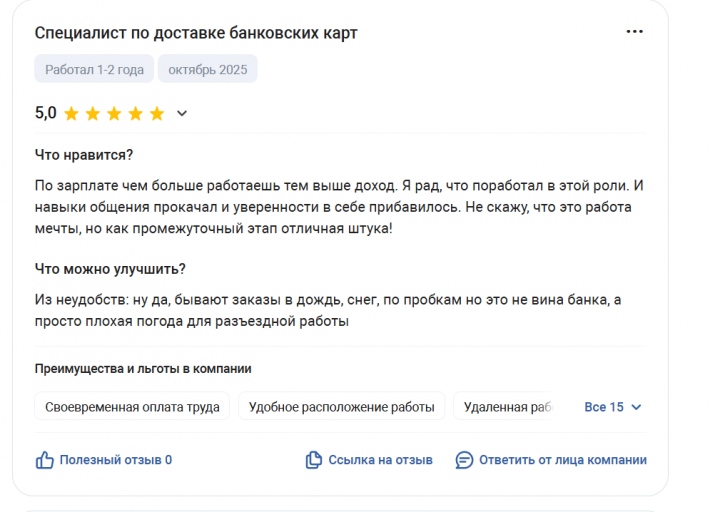The width and height of the screenshot is (725, 512).
Task: Click review title 'Специалист по доставке банковских карт'
Action: 196,33
